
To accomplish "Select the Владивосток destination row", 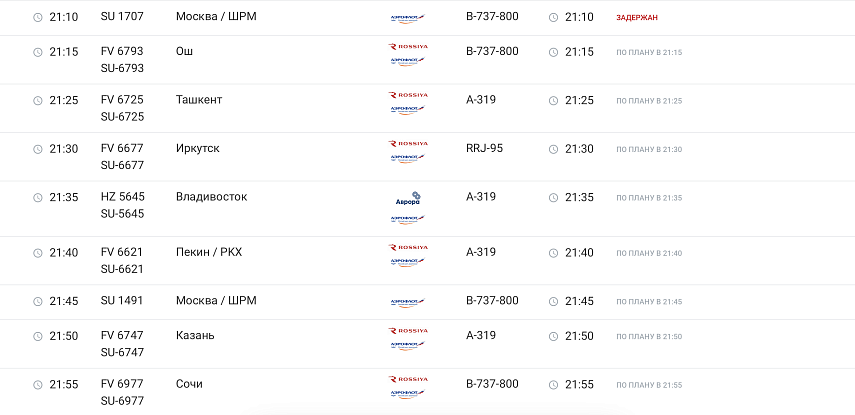I will [211, 197].
